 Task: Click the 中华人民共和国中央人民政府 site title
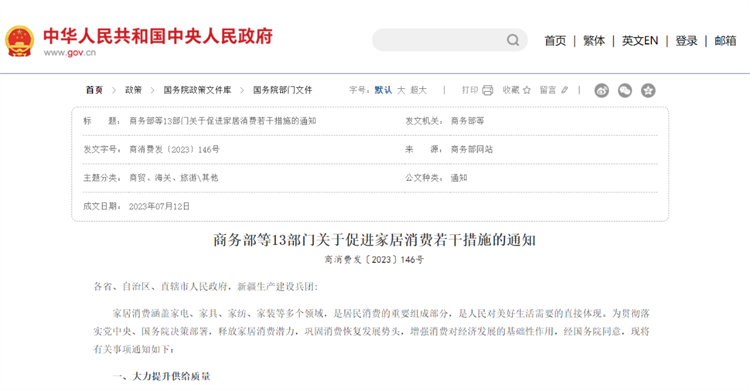tap(158, 36)
